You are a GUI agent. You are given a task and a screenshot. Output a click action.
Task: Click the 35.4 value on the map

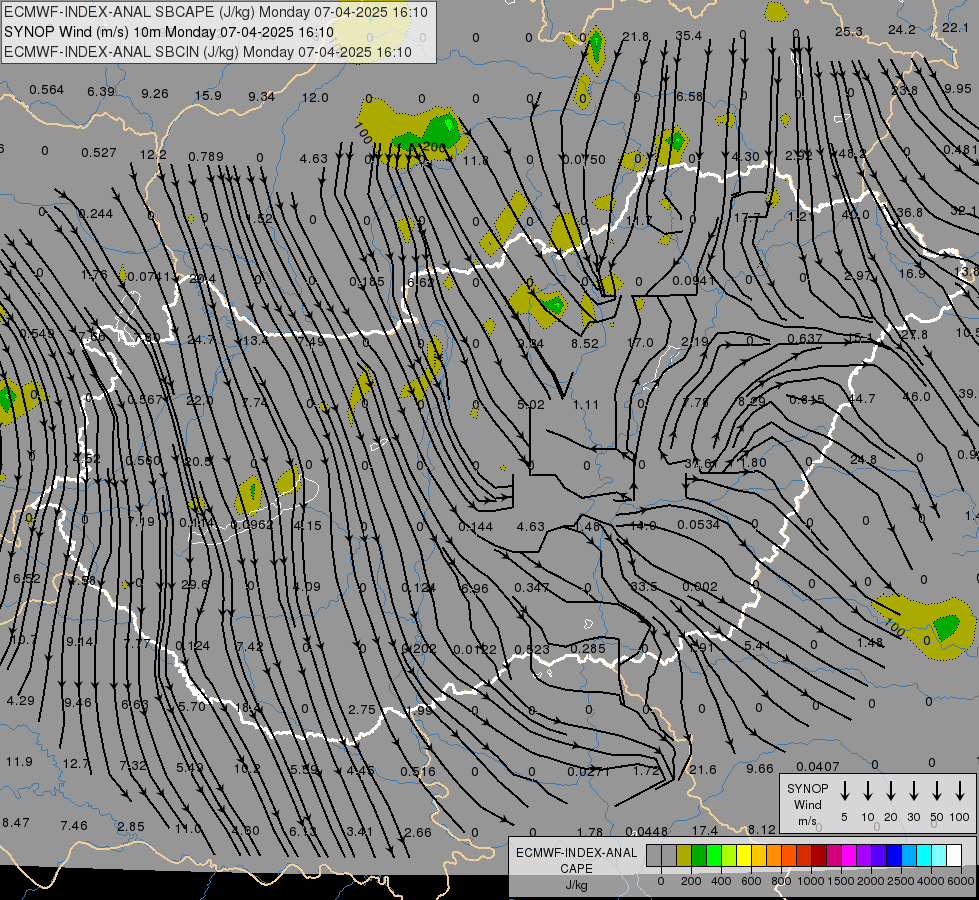click(688, 36)
